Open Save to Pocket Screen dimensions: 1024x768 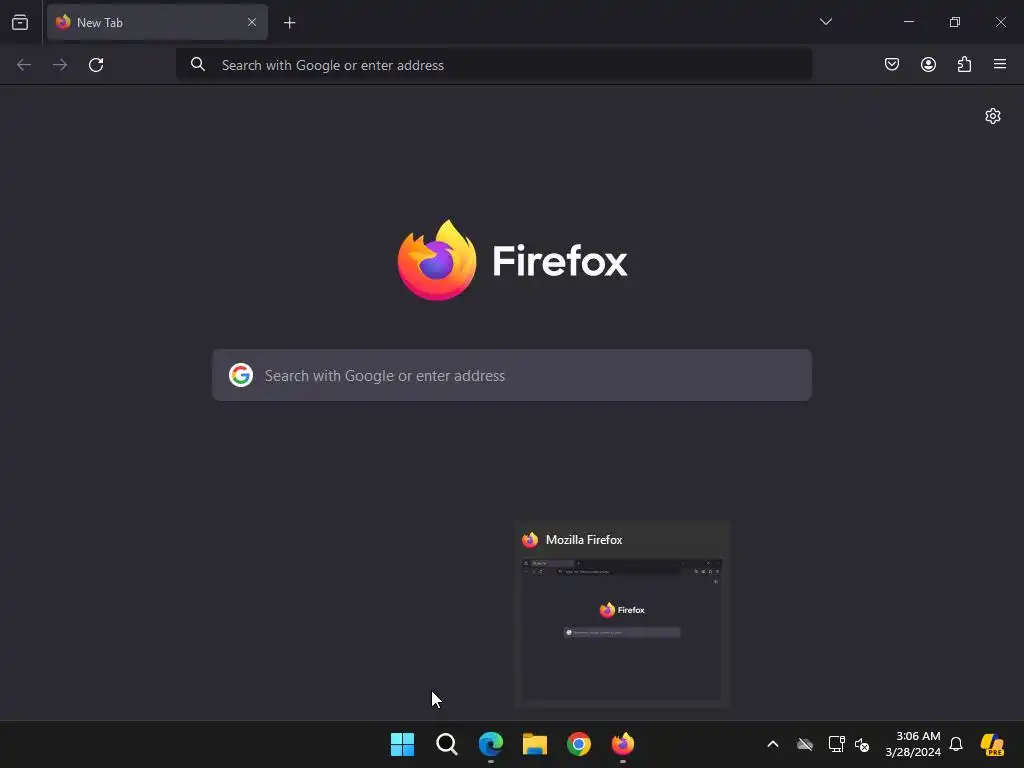pyautogui.click(x=891, y=64)
